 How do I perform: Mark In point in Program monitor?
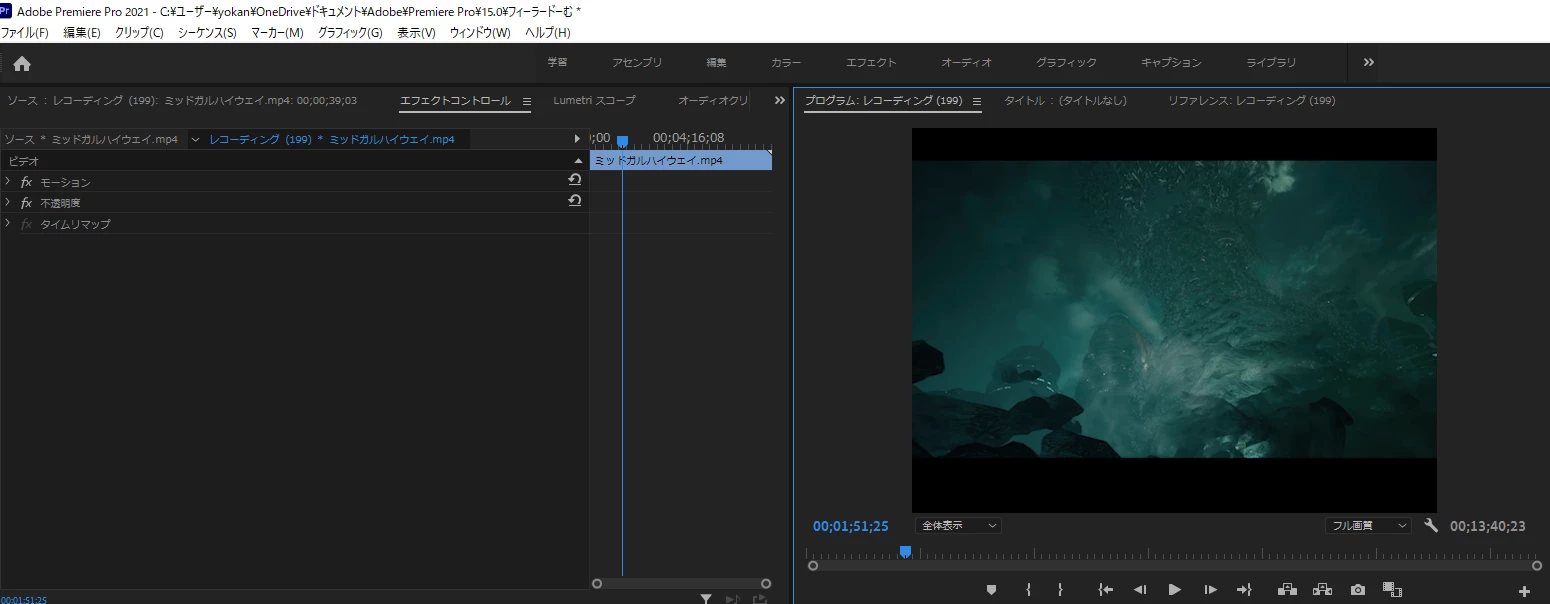coord(1028,590)
